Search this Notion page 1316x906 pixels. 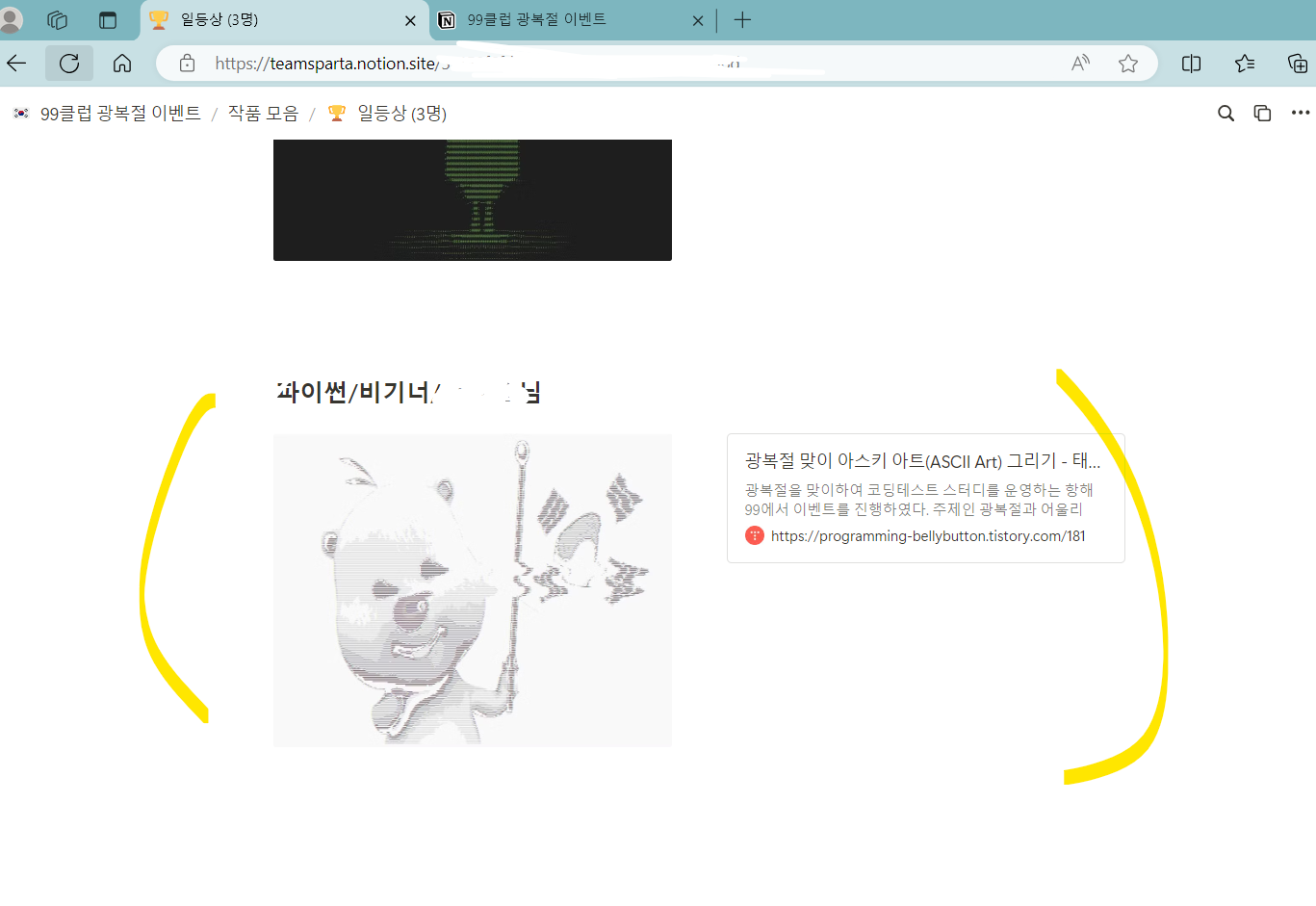pos(1226,114)
